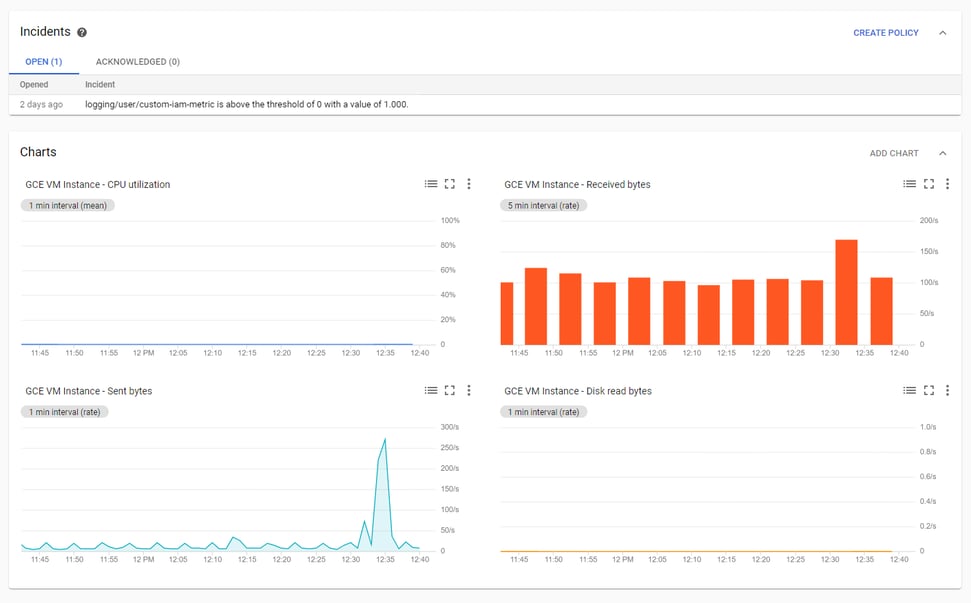Open more options menu for Sent bytes chart
This screenshot has width=971, height=603.
(469, 390)
